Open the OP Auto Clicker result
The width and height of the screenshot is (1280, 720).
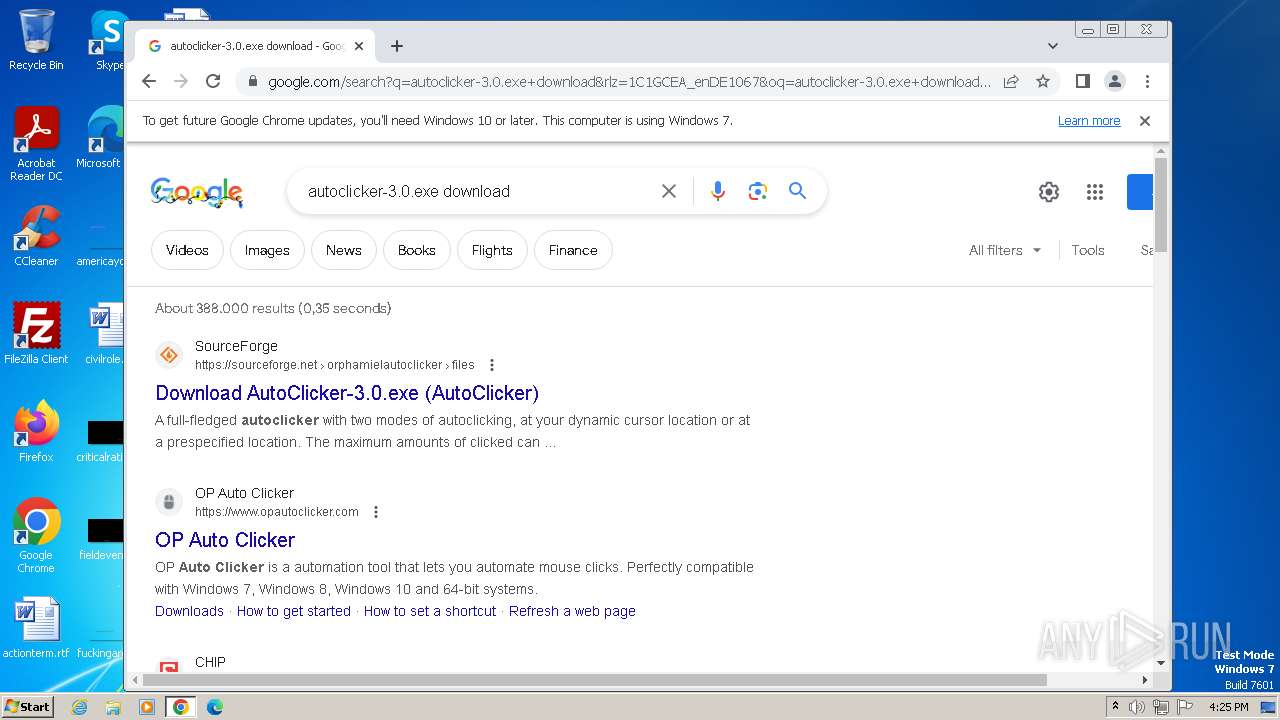pyautogui.click(x=225, y=540)
